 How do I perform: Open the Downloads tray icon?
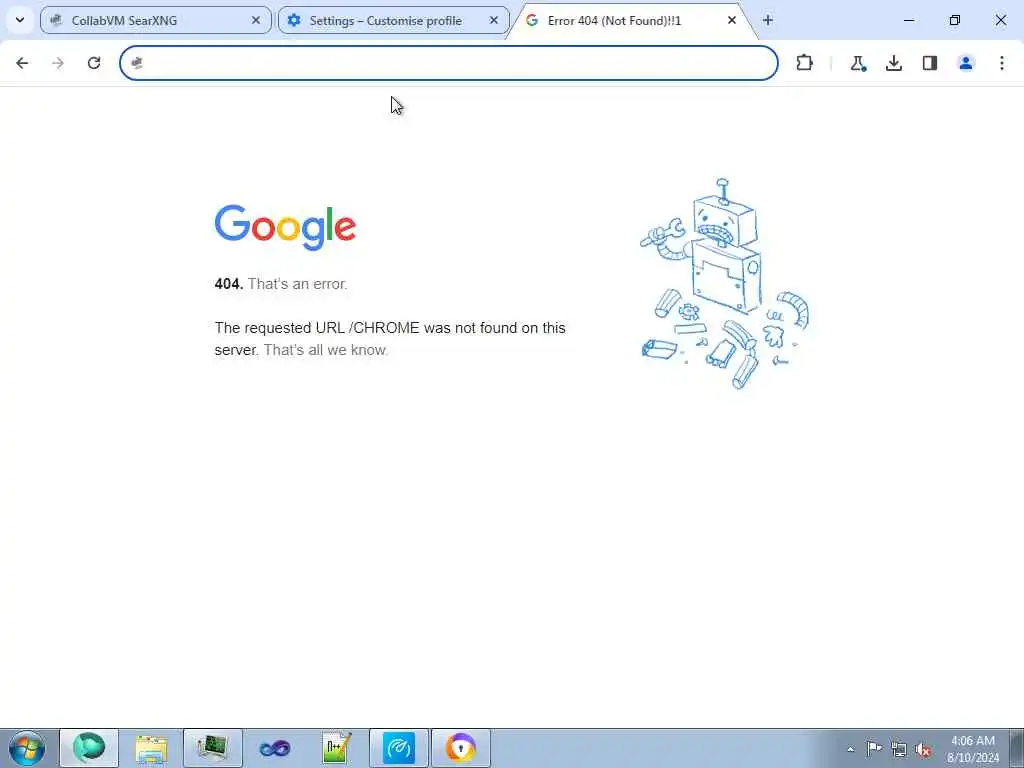point(894,63)
